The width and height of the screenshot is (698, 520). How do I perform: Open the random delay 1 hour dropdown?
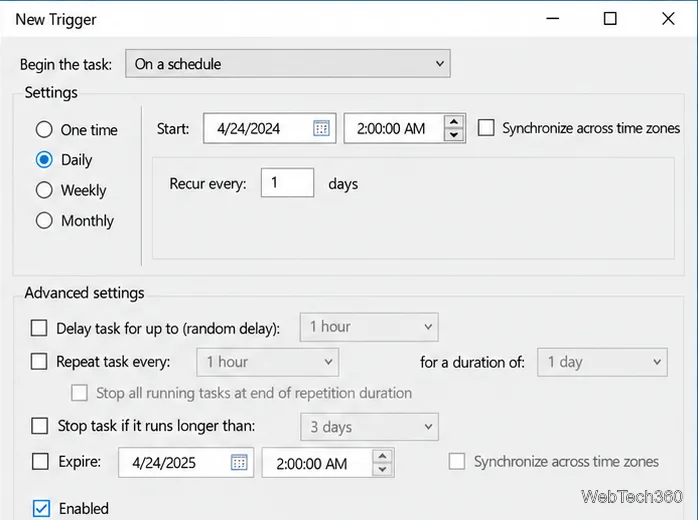pyautogui.click(x=369, y=327)
